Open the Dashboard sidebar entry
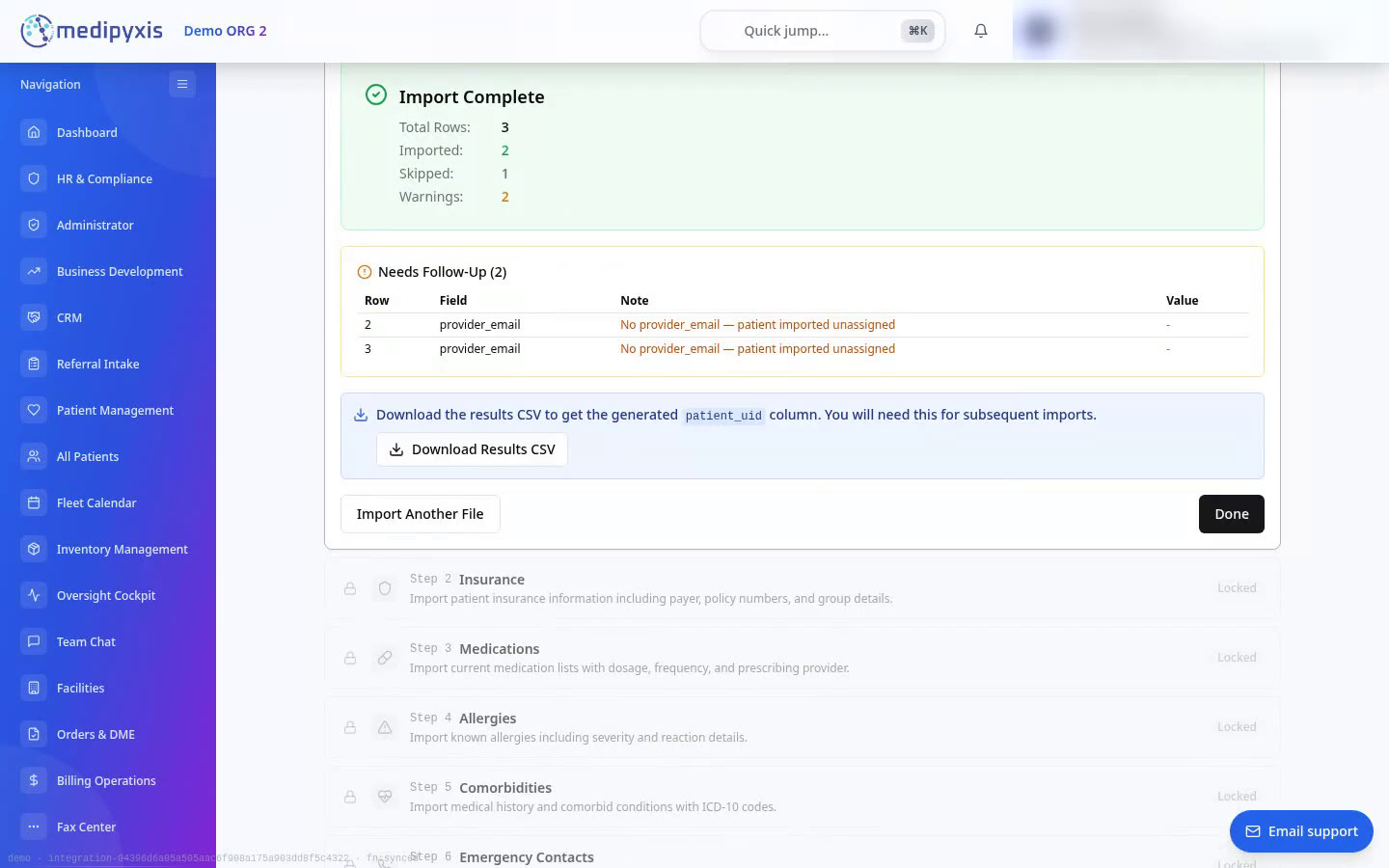This screenshot has height=868, width=1389. [108, 132]
